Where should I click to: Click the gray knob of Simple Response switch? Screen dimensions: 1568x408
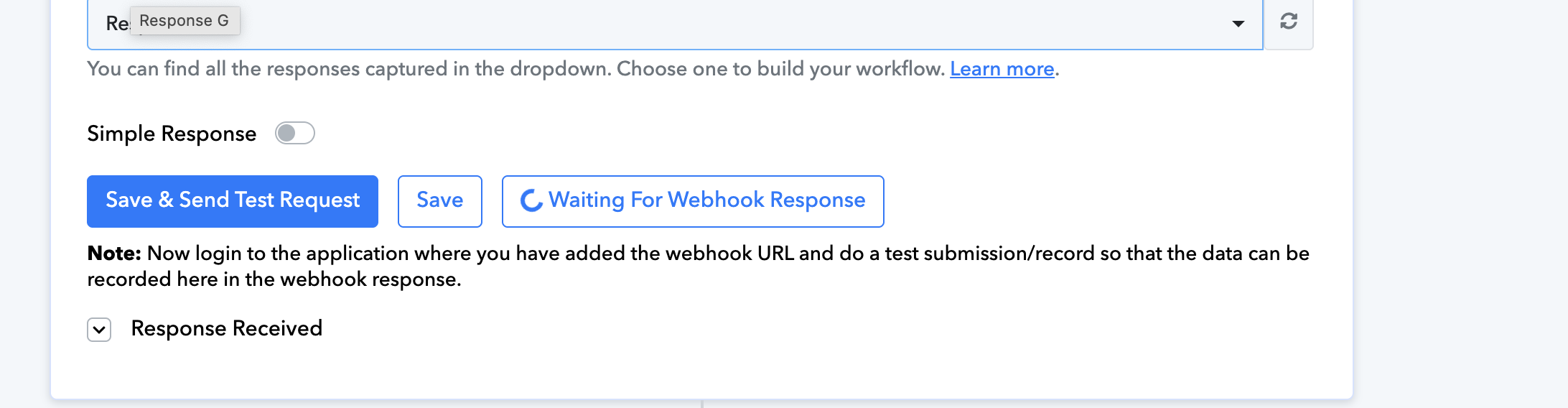click(286, 133)
